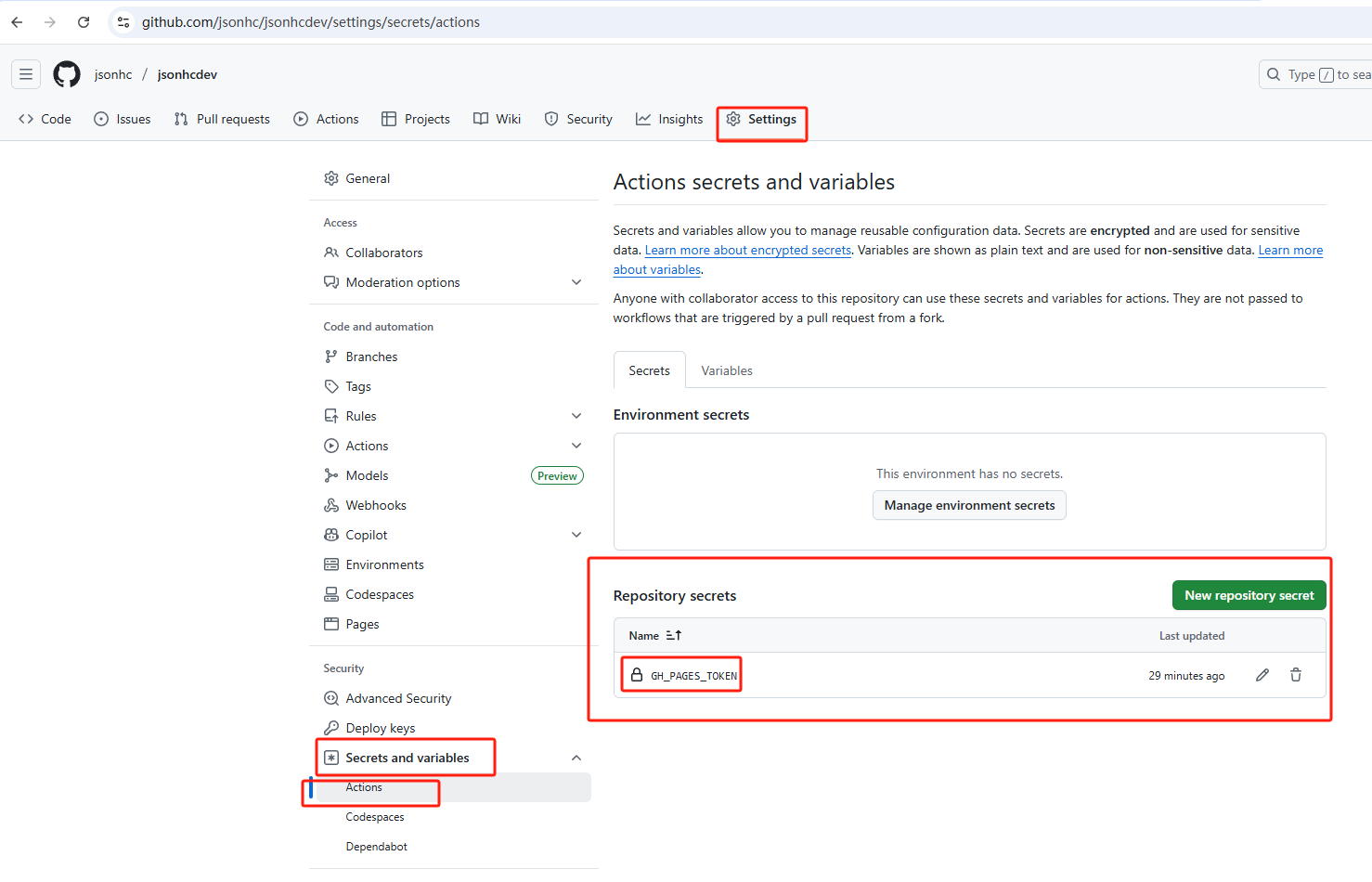Image resolution: width=1372 pixels, height=882 pixels.
Task: Open the Code repository tab
Action: coord(45,119)
